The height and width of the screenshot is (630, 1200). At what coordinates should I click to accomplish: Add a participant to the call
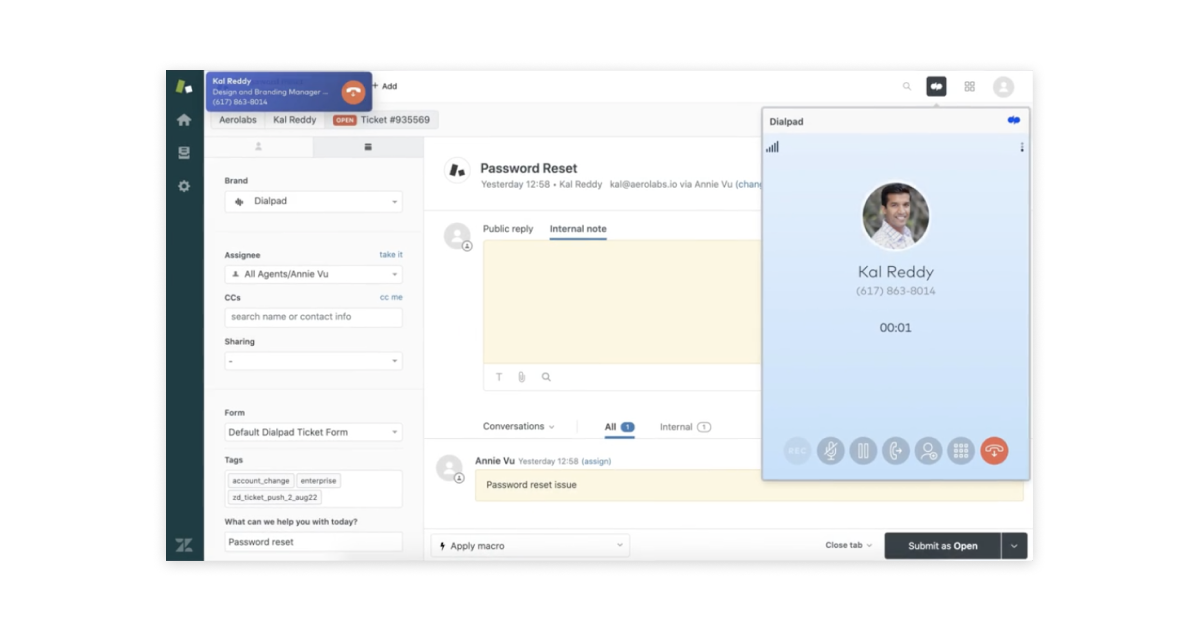[929, 451]
